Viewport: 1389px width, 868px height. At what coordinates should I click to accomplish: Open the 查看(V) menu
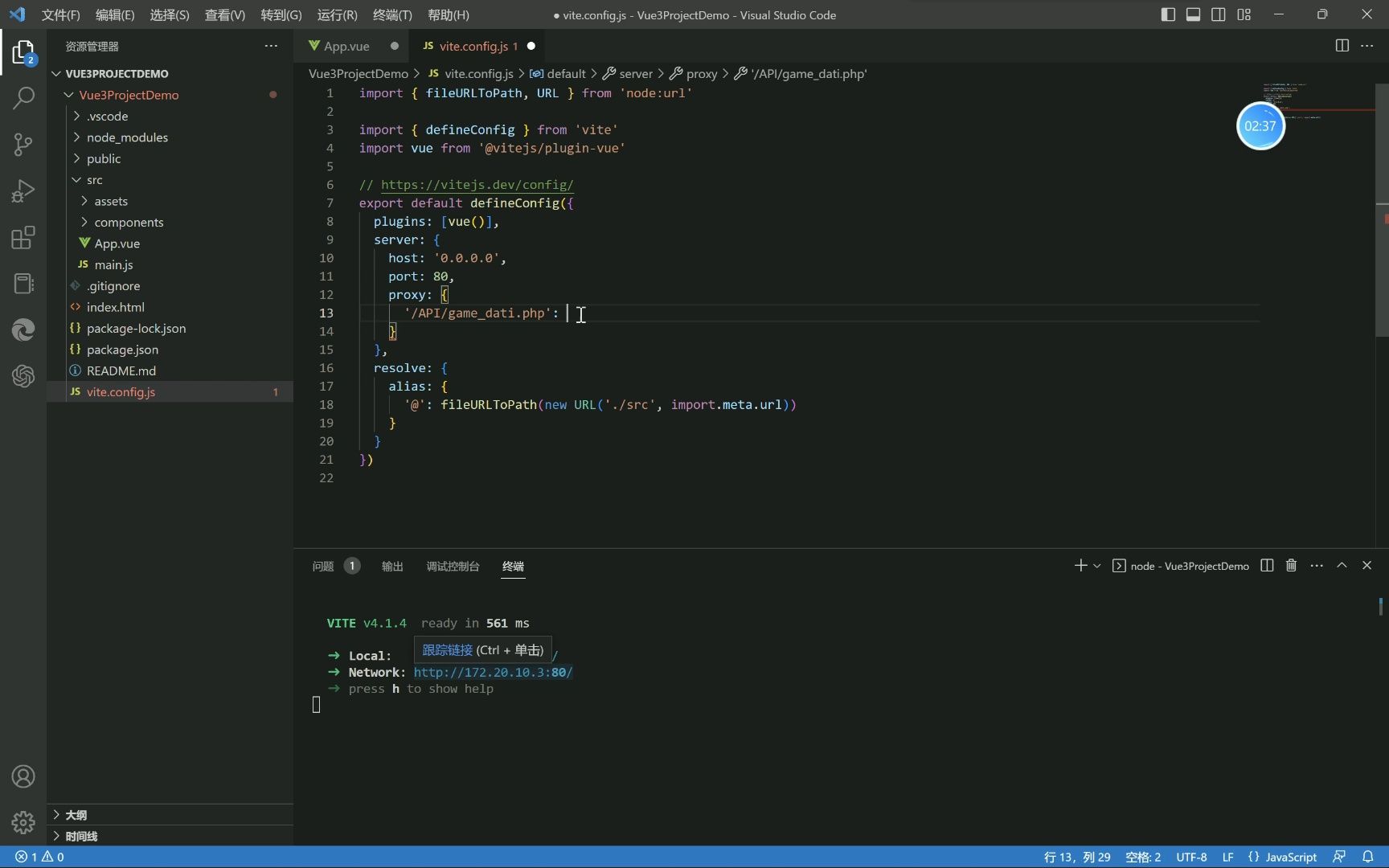(225, 14)
